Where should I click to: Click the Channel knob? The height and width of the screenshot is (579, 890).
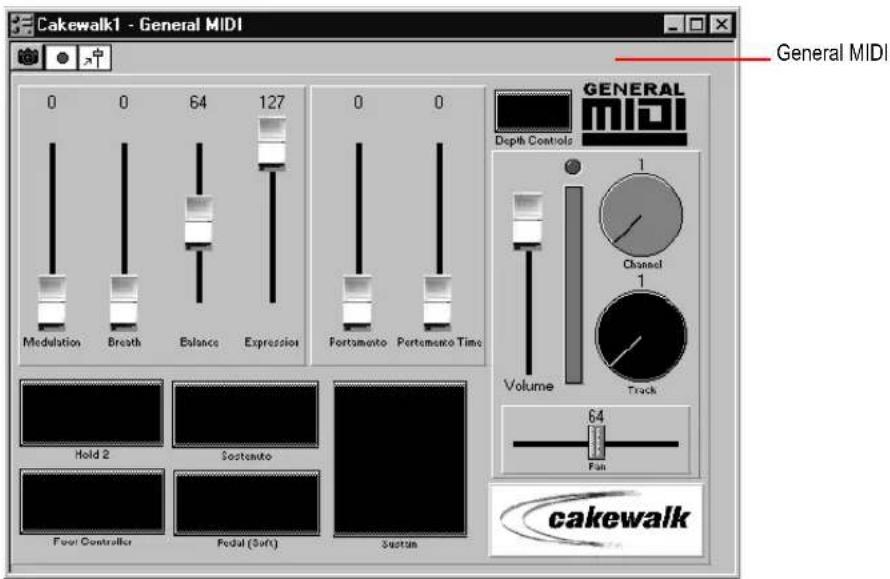(x=641, y=216)
